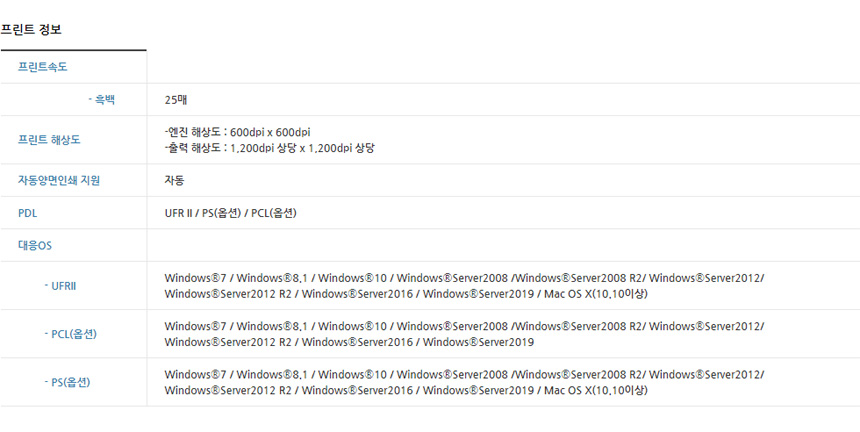Click the UFR II / PS(옵션) / PCL(옵션) value
Viewport: 860px width, 432px height.
(230, 213)
